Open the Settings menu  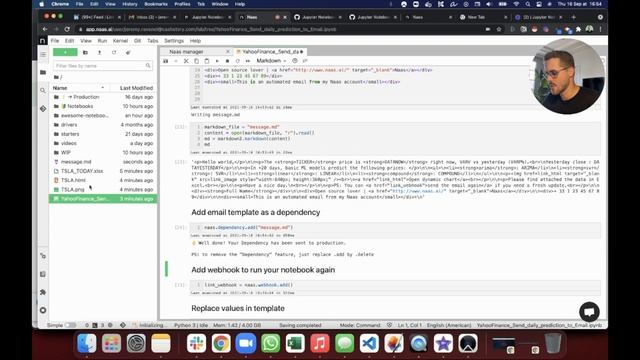pyautogui.click(x=174, y=41)
